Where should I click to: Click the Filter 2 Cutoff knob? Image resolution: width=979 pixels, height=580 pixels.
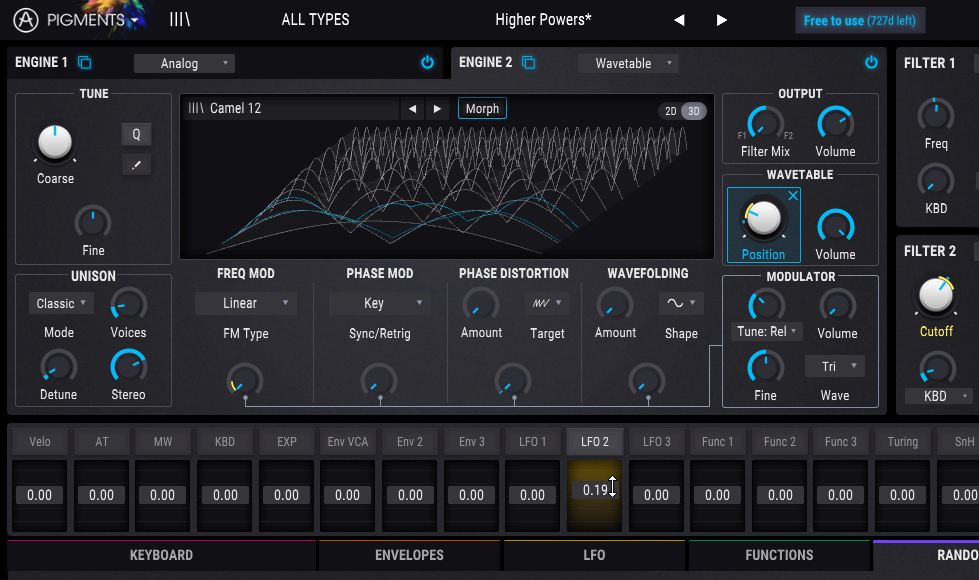[936, 295]
